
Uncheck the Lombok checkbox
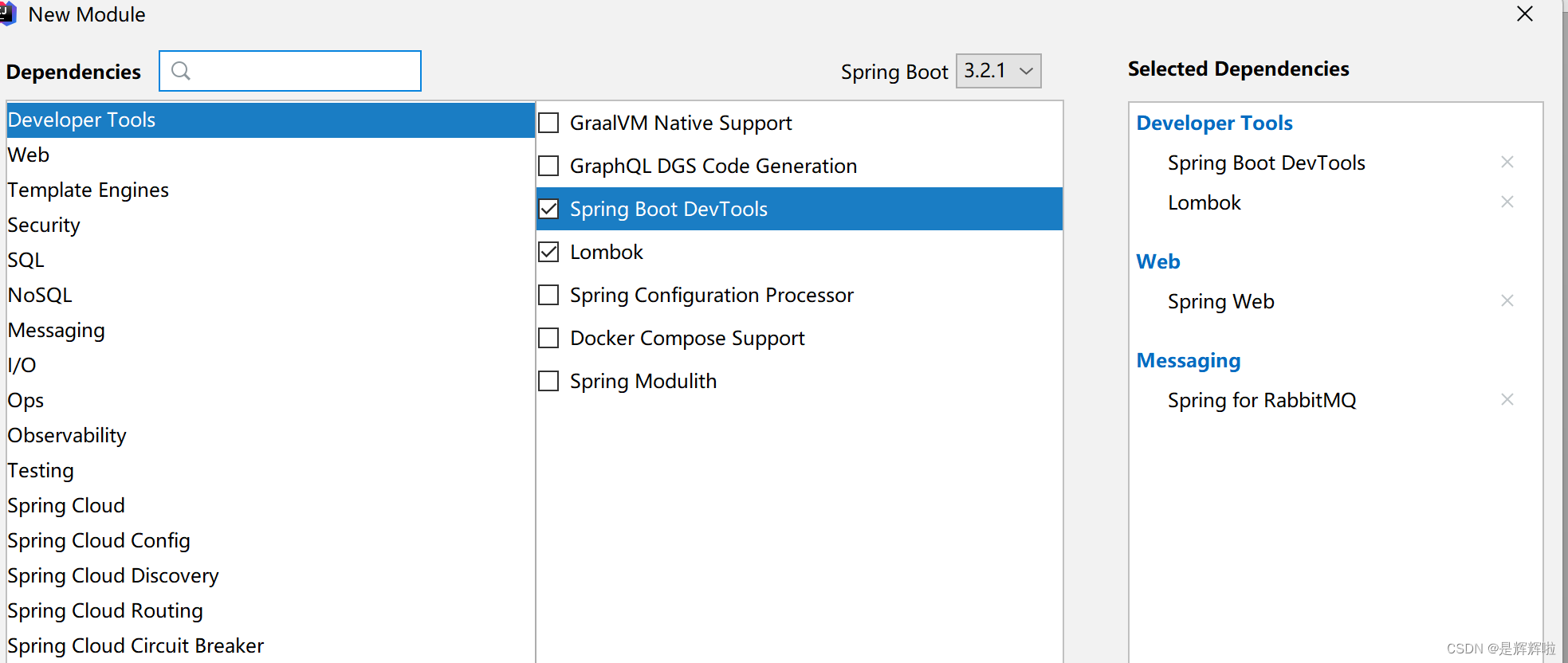[x=548, y=252]
